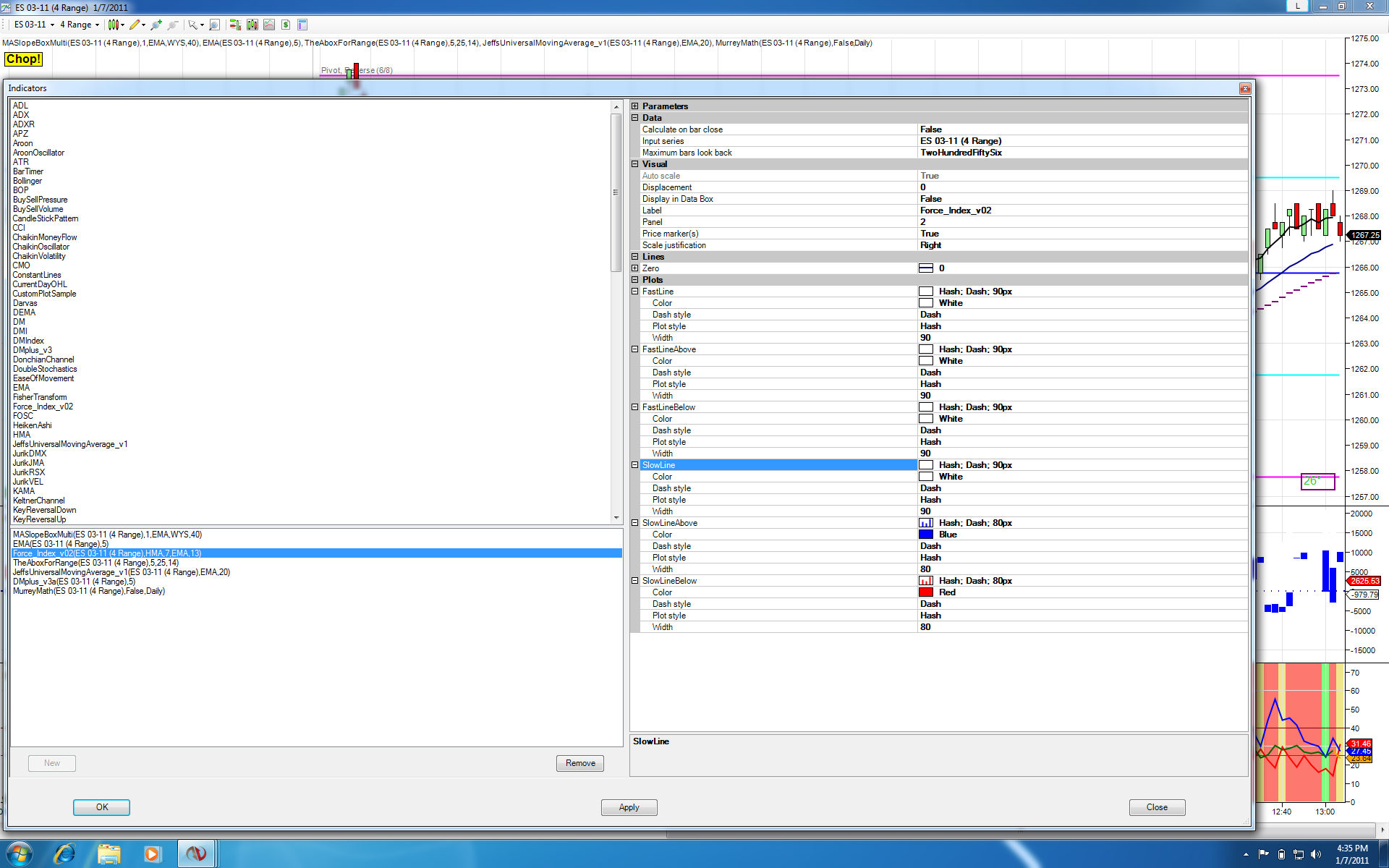
Task: Click the indicator list scroll up arrow
Action: [x=616, y=106]
